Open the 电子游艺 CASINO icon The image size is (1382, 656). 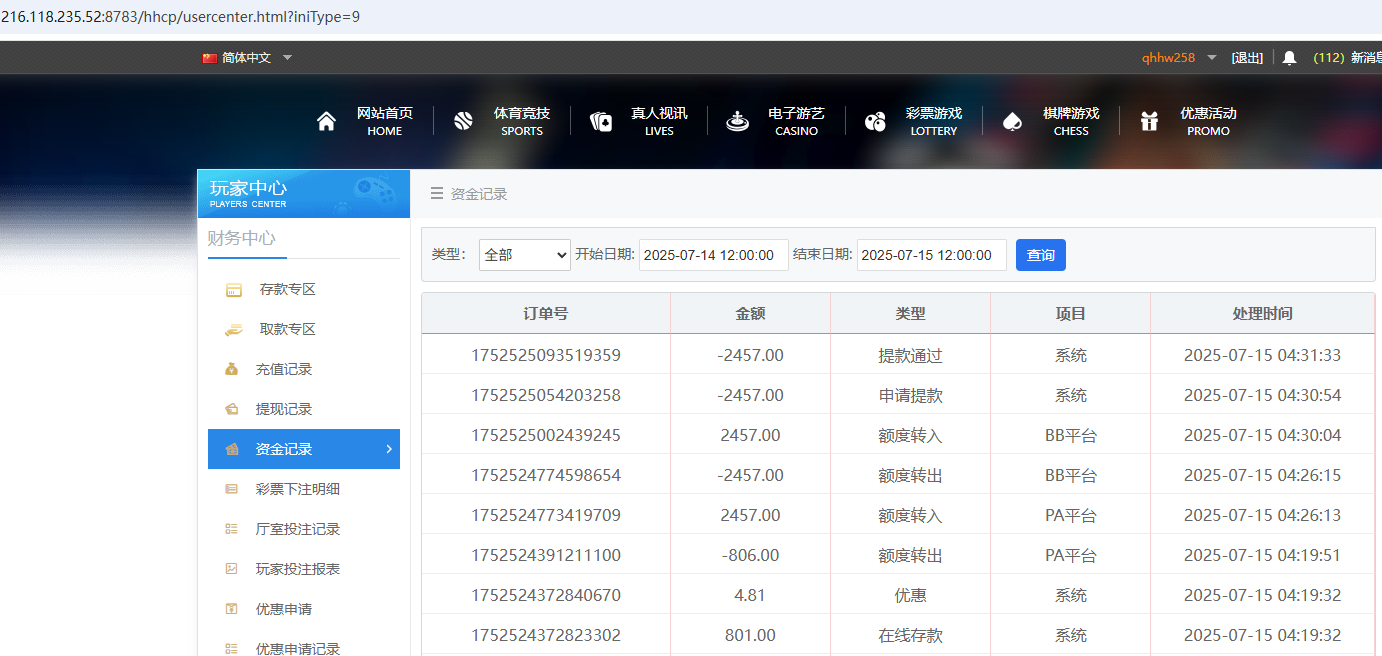point(737,119)
